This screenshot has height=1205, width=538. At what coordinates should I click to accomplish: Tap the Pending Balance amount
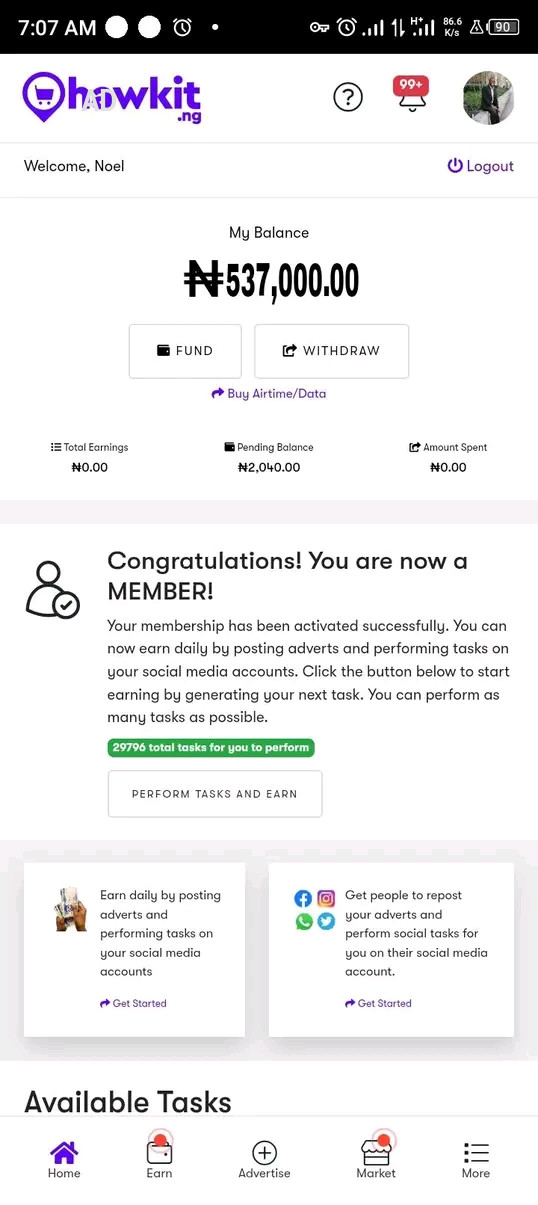pos(269,467)
